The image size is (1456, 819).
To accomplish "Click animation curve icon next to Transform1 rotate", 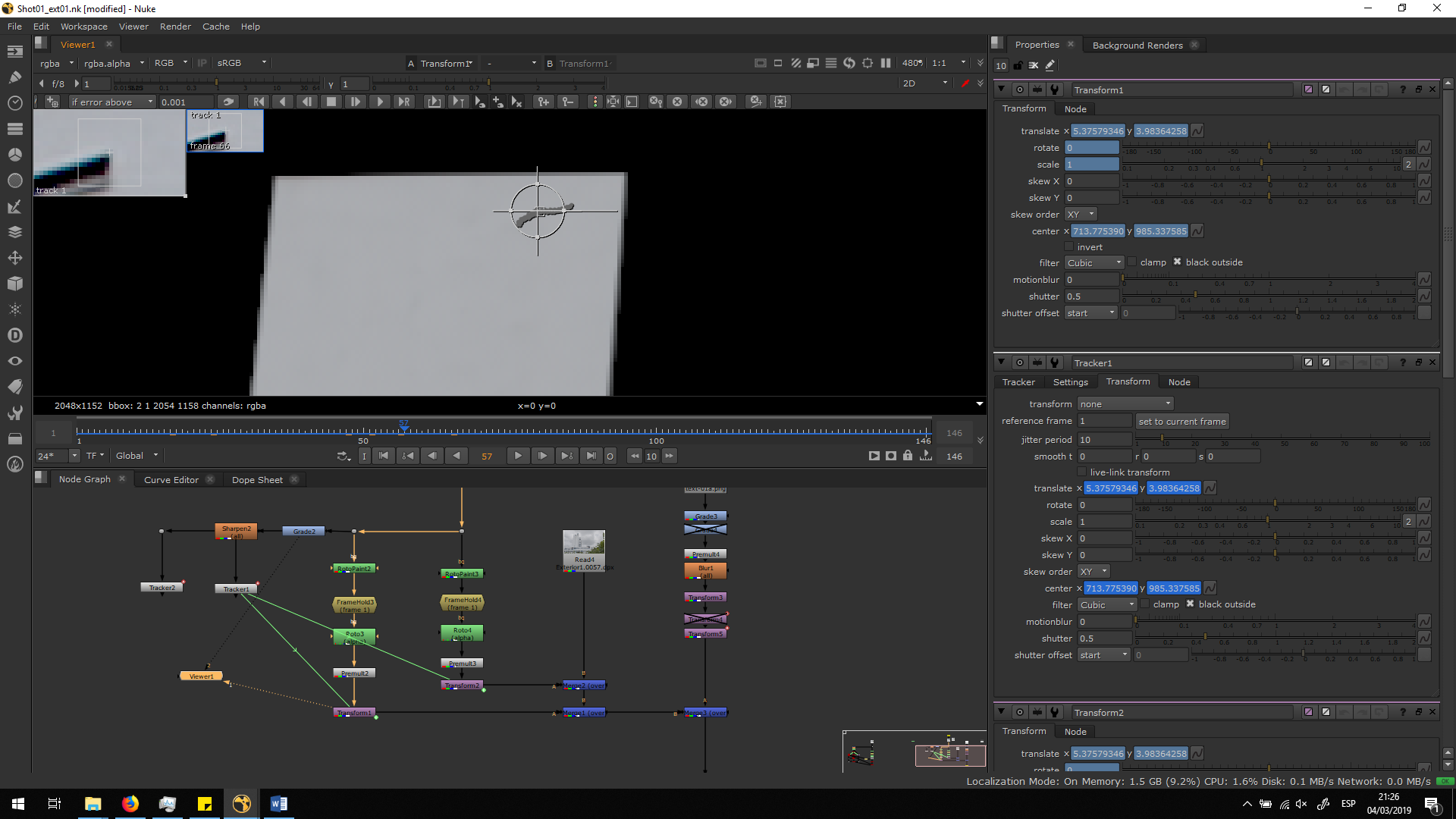I will point(1424,148).
